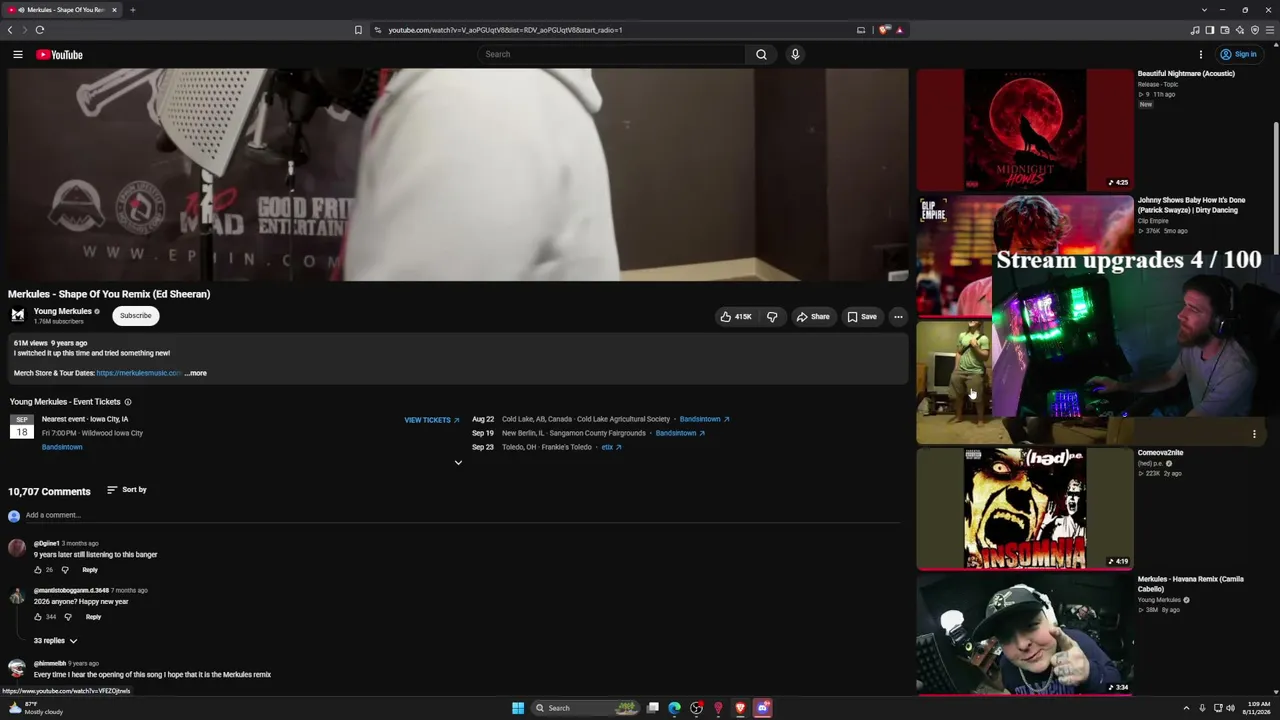Open Midnight Howls Beautiful Nightmare thumbnail

pos(1025,130)
